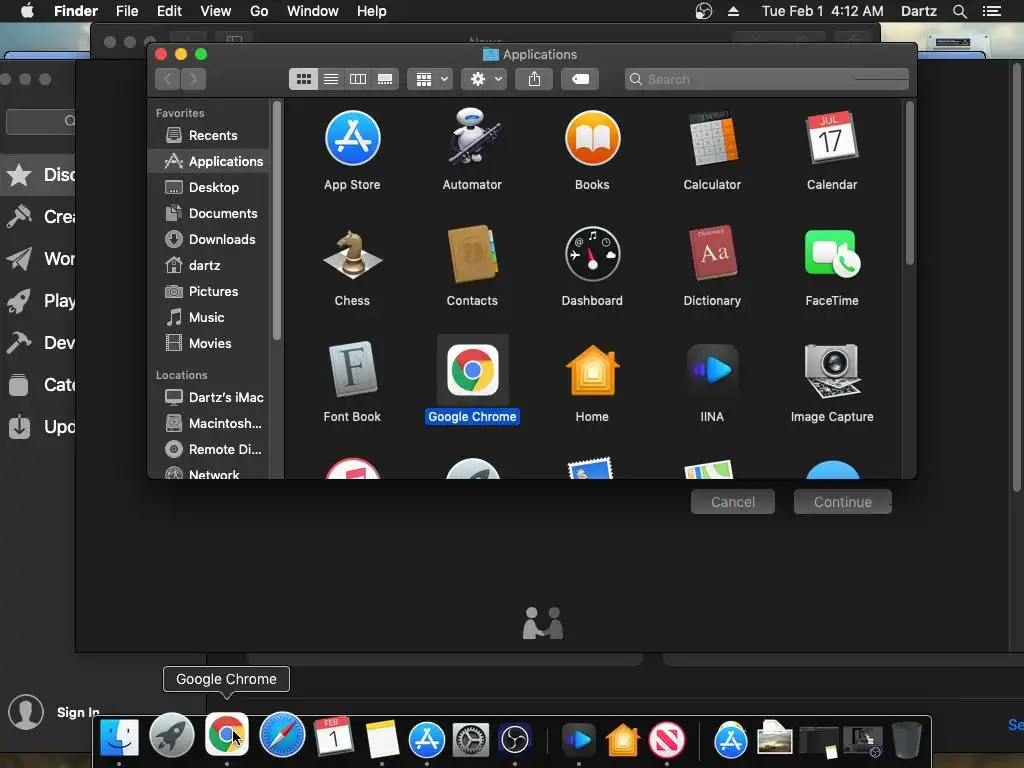Viewport: 1024px width, 768px height.
Task: Select the IINA app icon in Applications
Action: [x=712, y=370]
